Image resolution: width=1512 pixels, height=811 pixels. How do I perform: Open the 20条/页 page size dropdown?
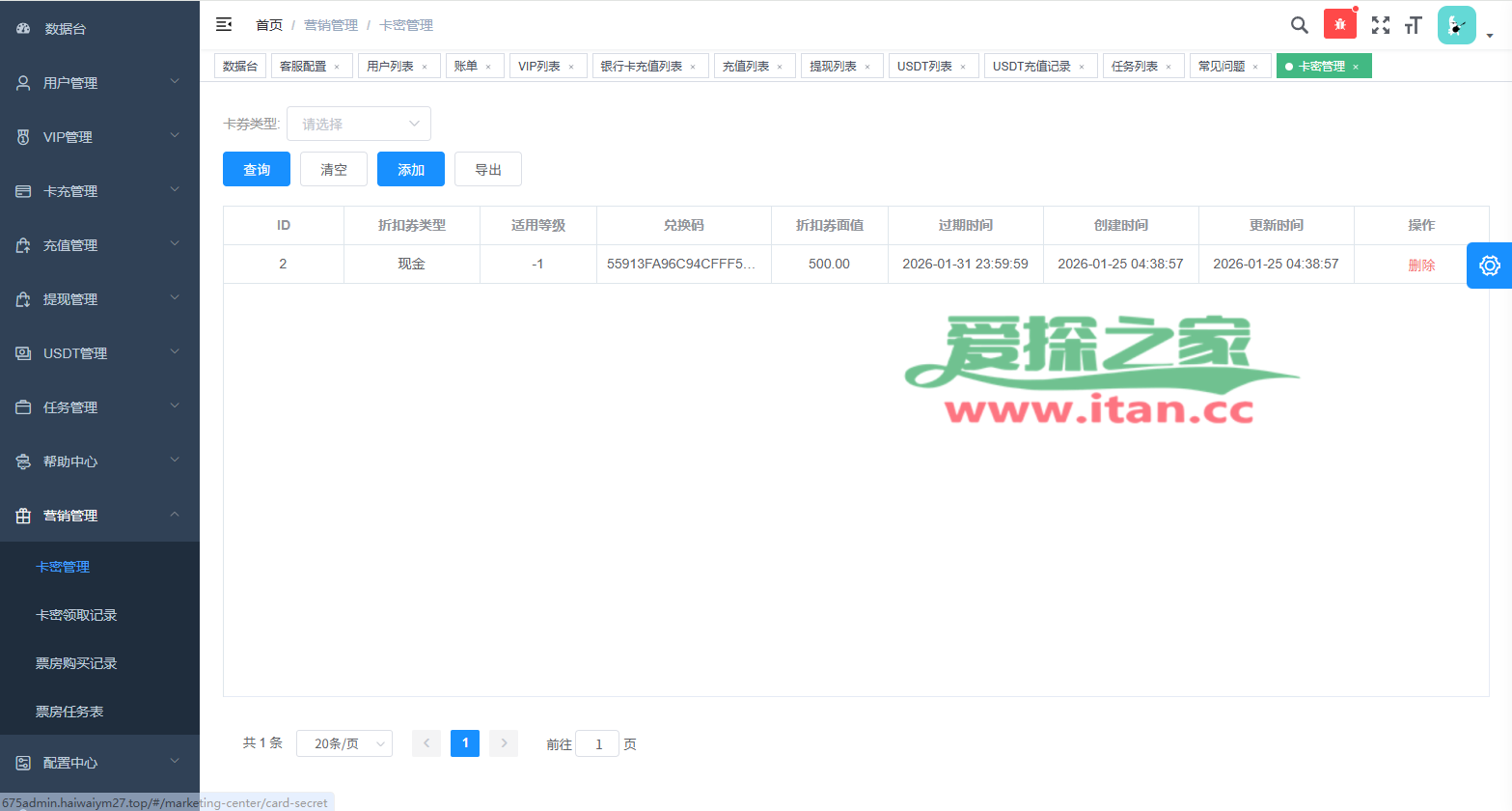[344, 743]
